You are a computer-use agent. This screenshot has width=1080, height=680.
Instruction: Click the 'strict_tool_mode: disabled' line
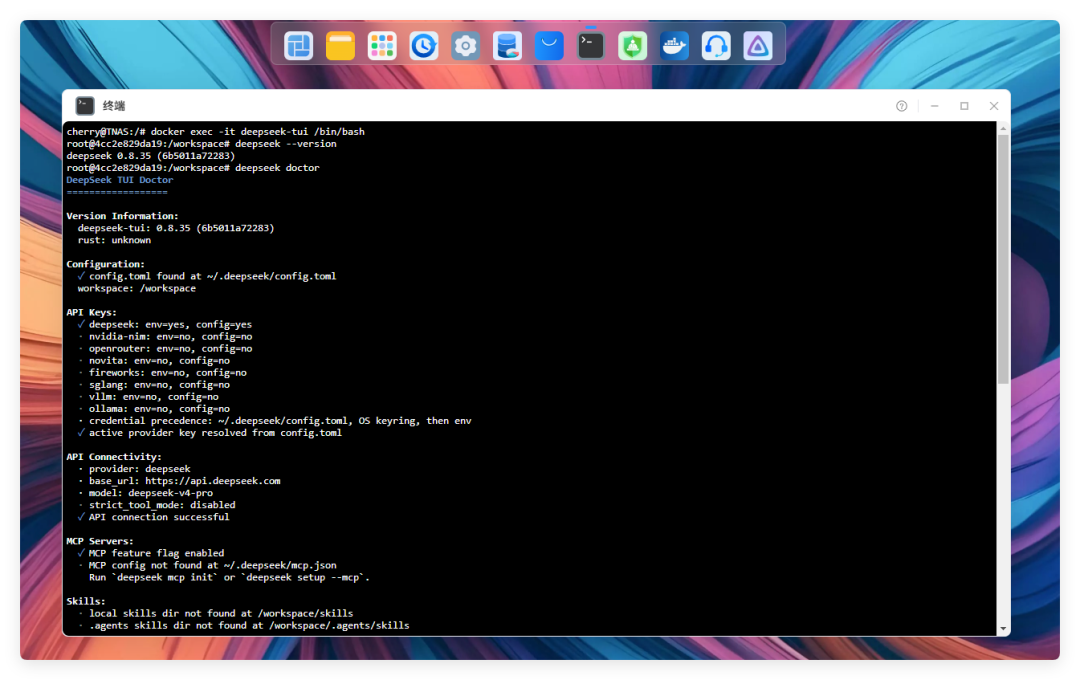pyautogui.click(x=156, y=505)
